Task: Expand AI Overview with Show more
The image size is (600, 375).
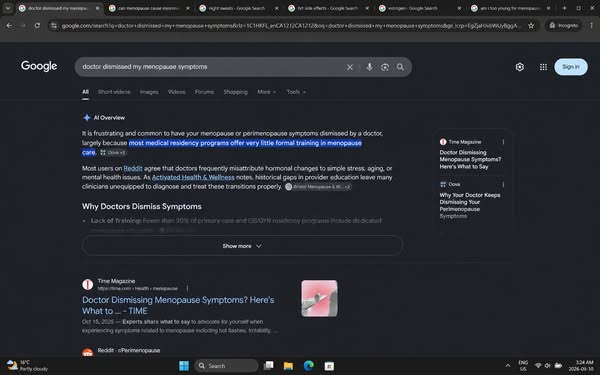Action: (242, 246)
